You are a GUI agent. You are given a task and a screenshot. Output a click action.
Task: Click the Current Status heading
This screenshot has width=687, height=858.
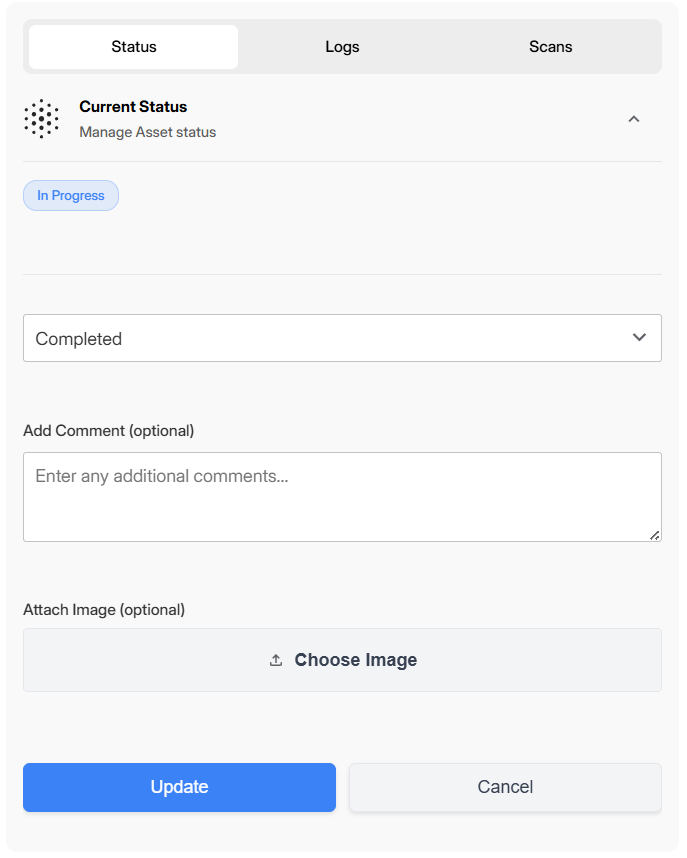[x=133, y=106]
